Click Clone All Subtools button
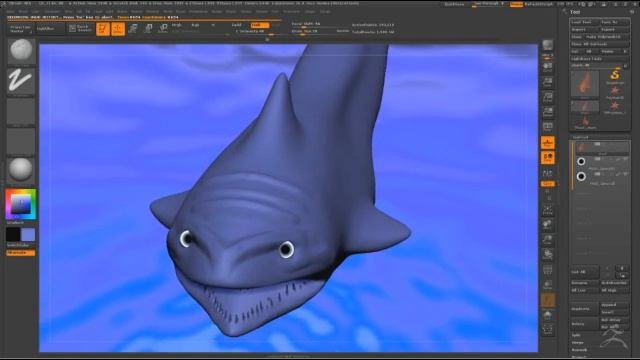 (x=600, y=44)
